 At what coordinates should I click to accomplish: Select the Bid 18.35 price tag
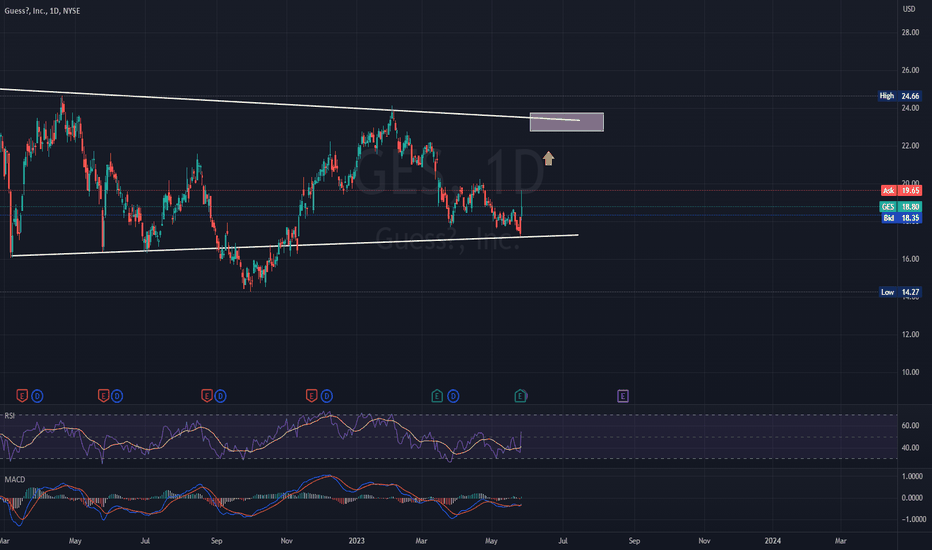point(901,218)
